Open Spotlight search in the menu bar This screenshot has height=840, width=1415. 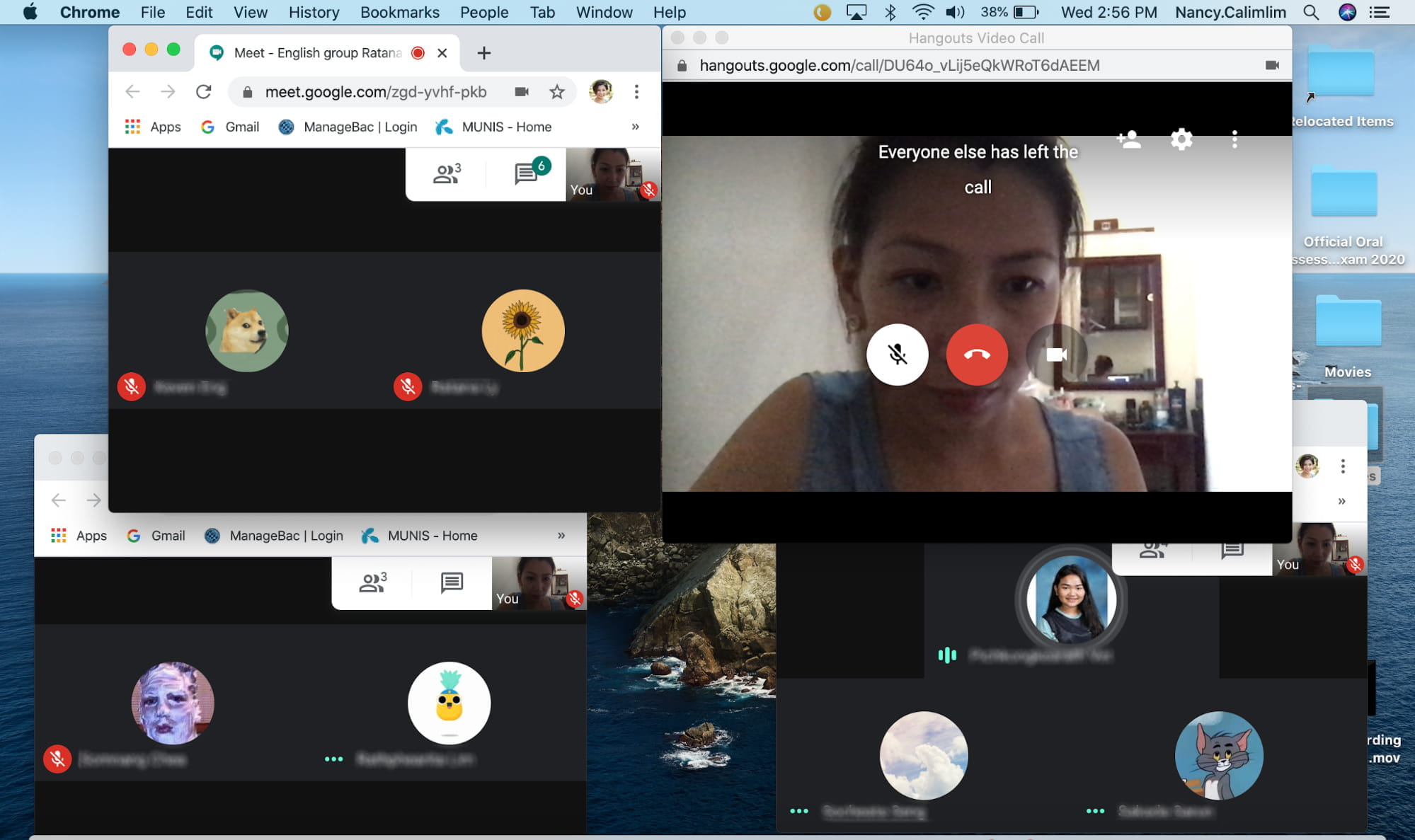tap(1310, 12)
